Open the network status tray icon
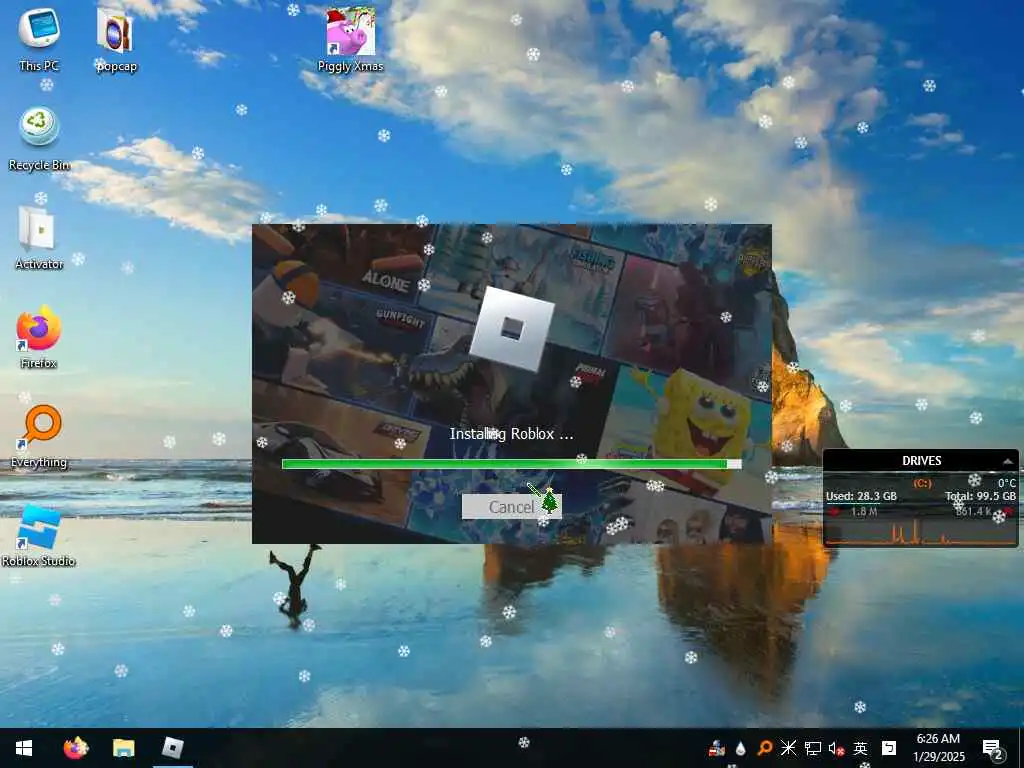1024x768 pixels. coord(812,748)
